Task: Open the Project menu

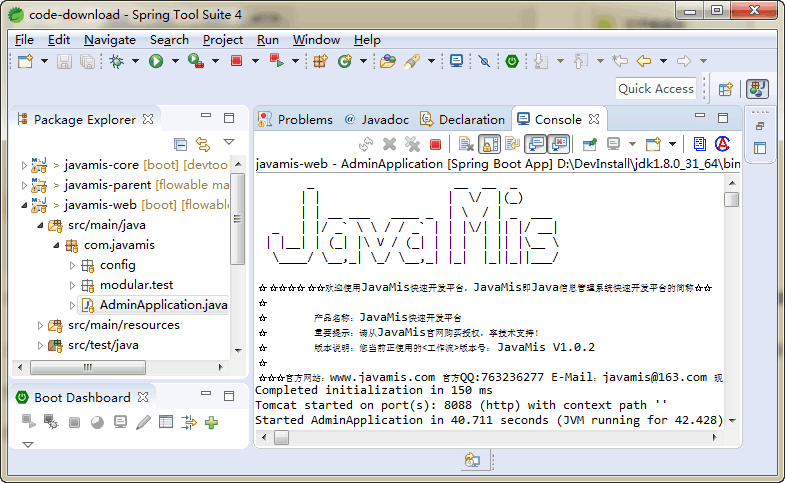Action: (223, 40)
